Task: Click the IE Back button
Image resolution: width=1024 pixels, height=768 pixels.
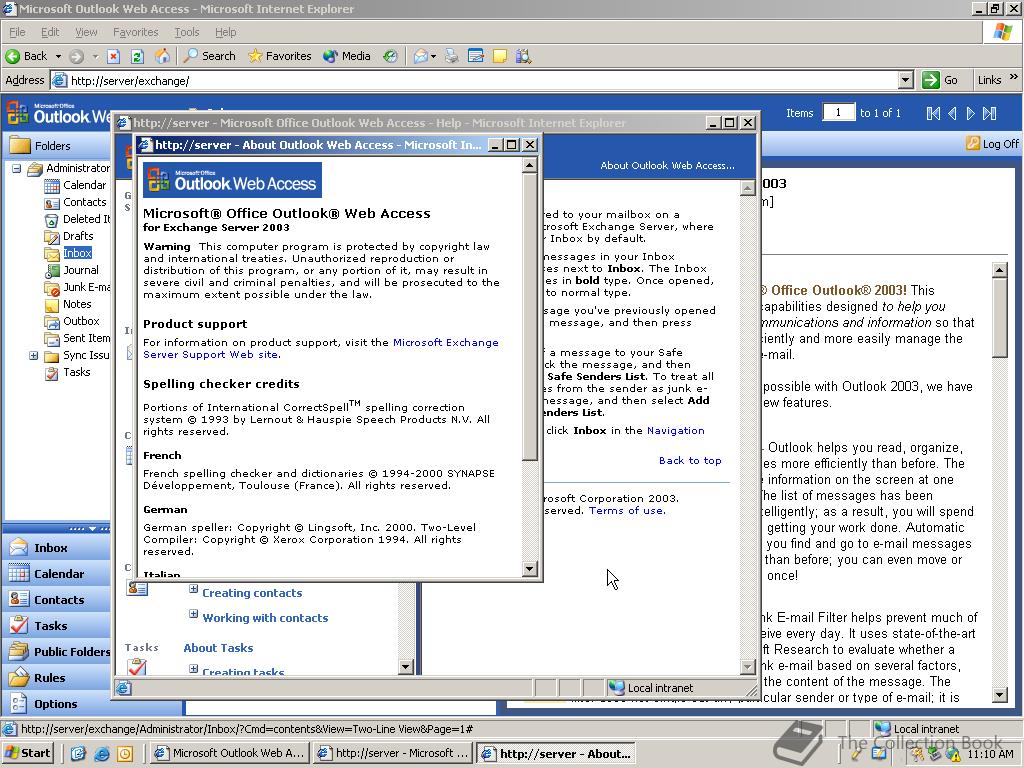Action: (26, 56)
